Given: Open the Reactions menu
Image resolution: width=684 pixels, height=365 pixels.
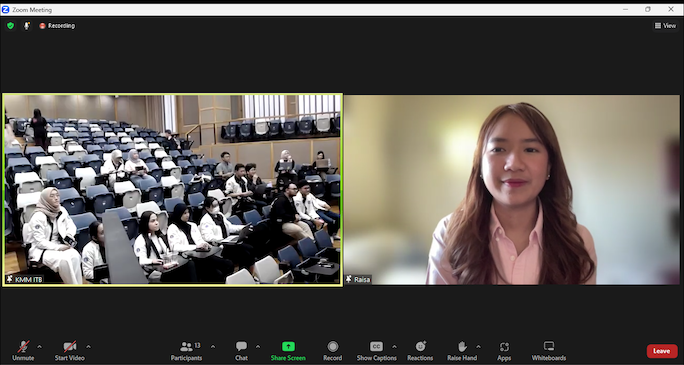Looking at the screenshot, I should click(x=420, y=351).
